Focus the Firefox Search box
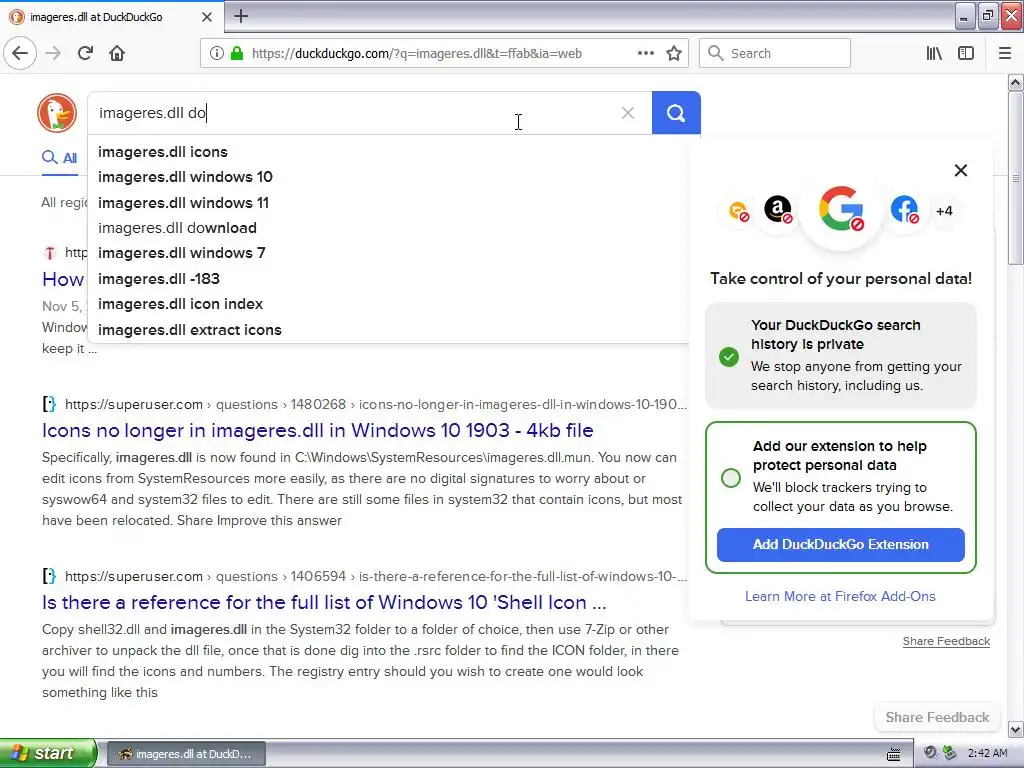This screenshot has width=1024, height=768. 775,53
